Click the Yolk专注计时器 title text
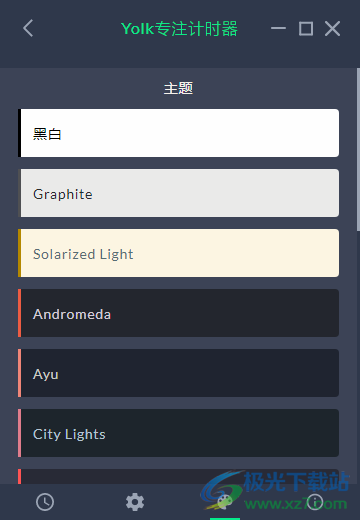 pos(179,28)
